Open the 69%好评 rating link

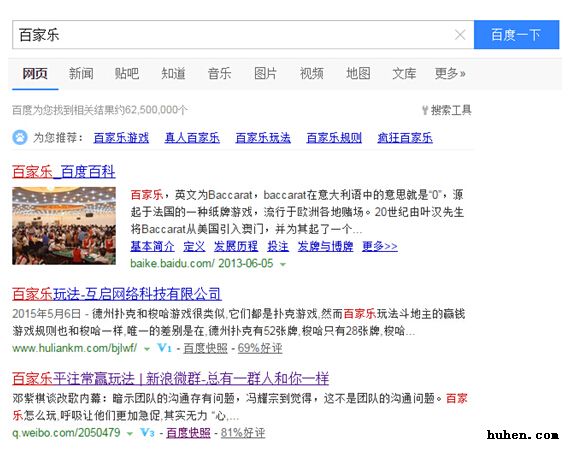click(260, 348)
